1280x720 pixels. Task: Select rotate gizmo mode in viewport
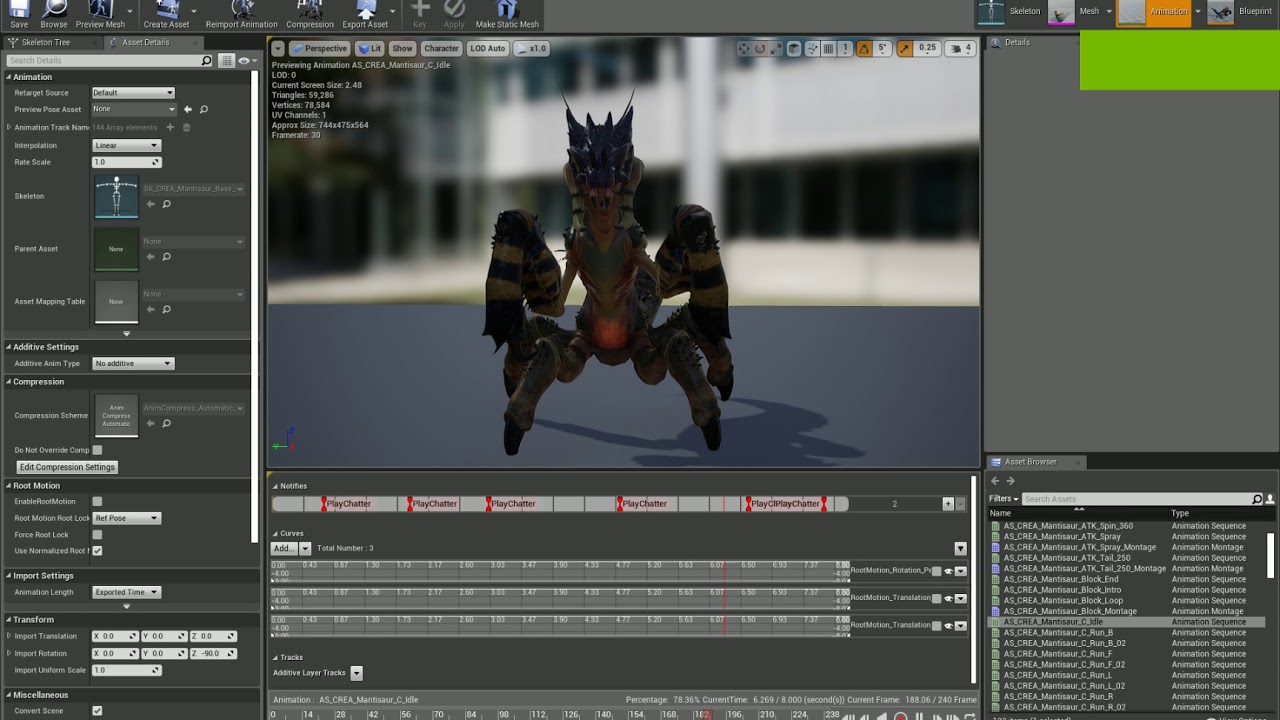[760, 48]
